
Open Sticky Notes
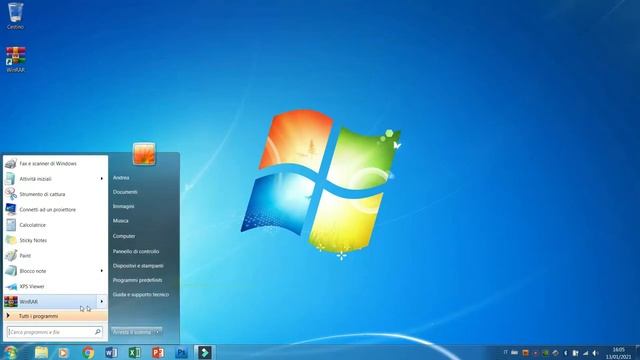tap(55, 240)
